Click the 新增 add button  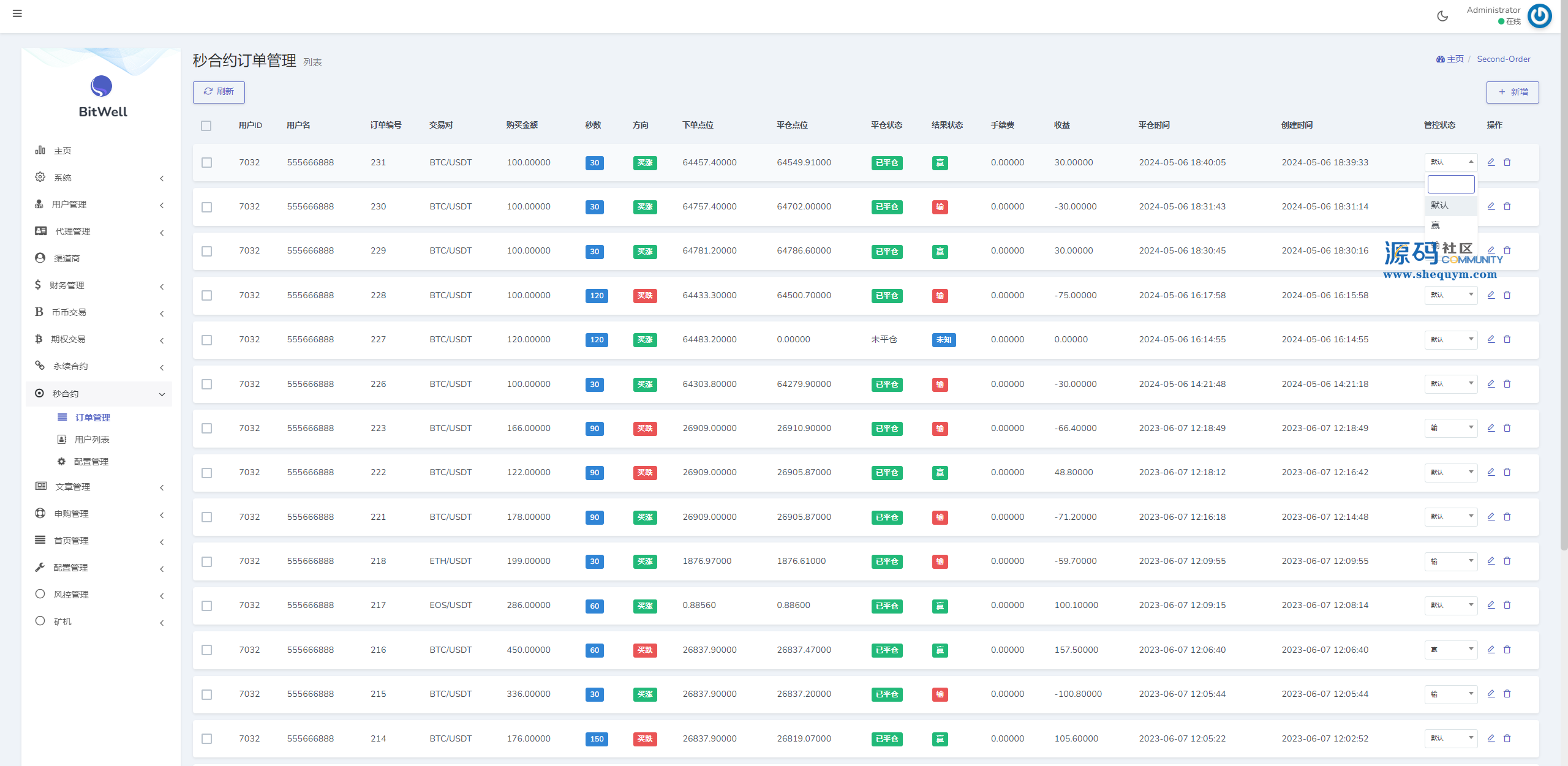(x=1512, y=92)
